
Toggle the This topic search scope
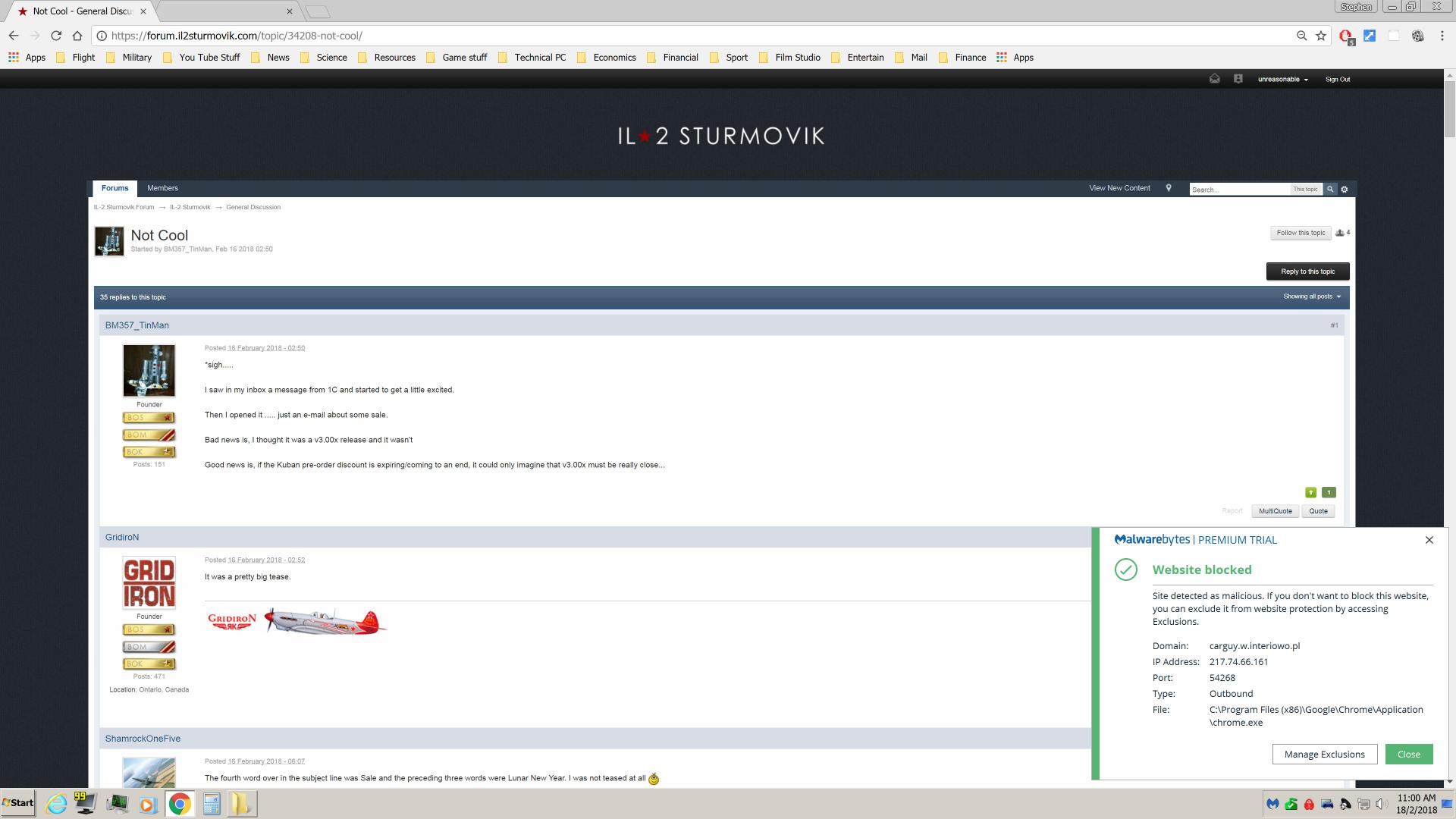(1305, 189)
